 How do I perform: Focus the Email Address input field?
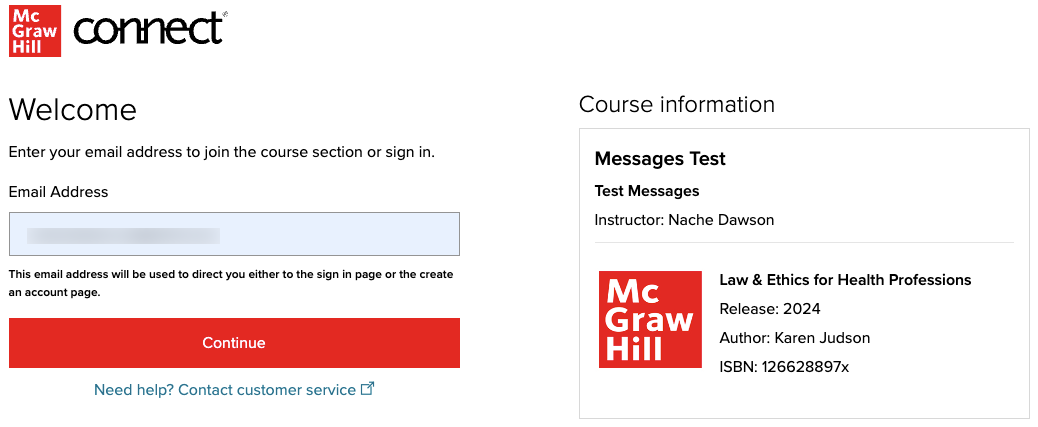tap(234, 234)
